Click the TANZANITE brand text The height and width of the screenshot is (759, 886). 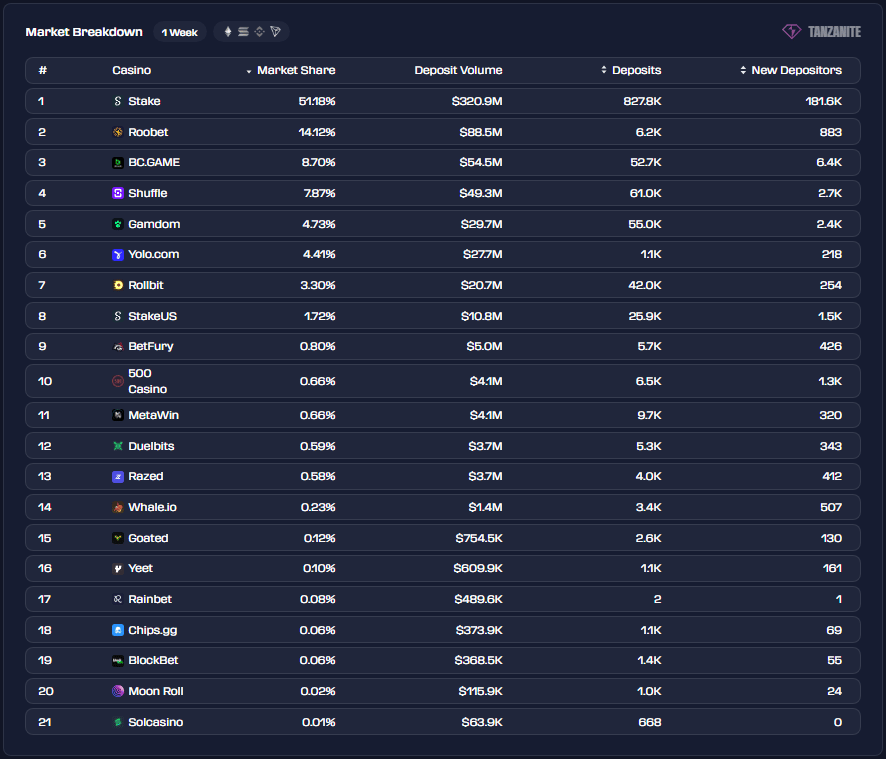[x=834, y=32]
